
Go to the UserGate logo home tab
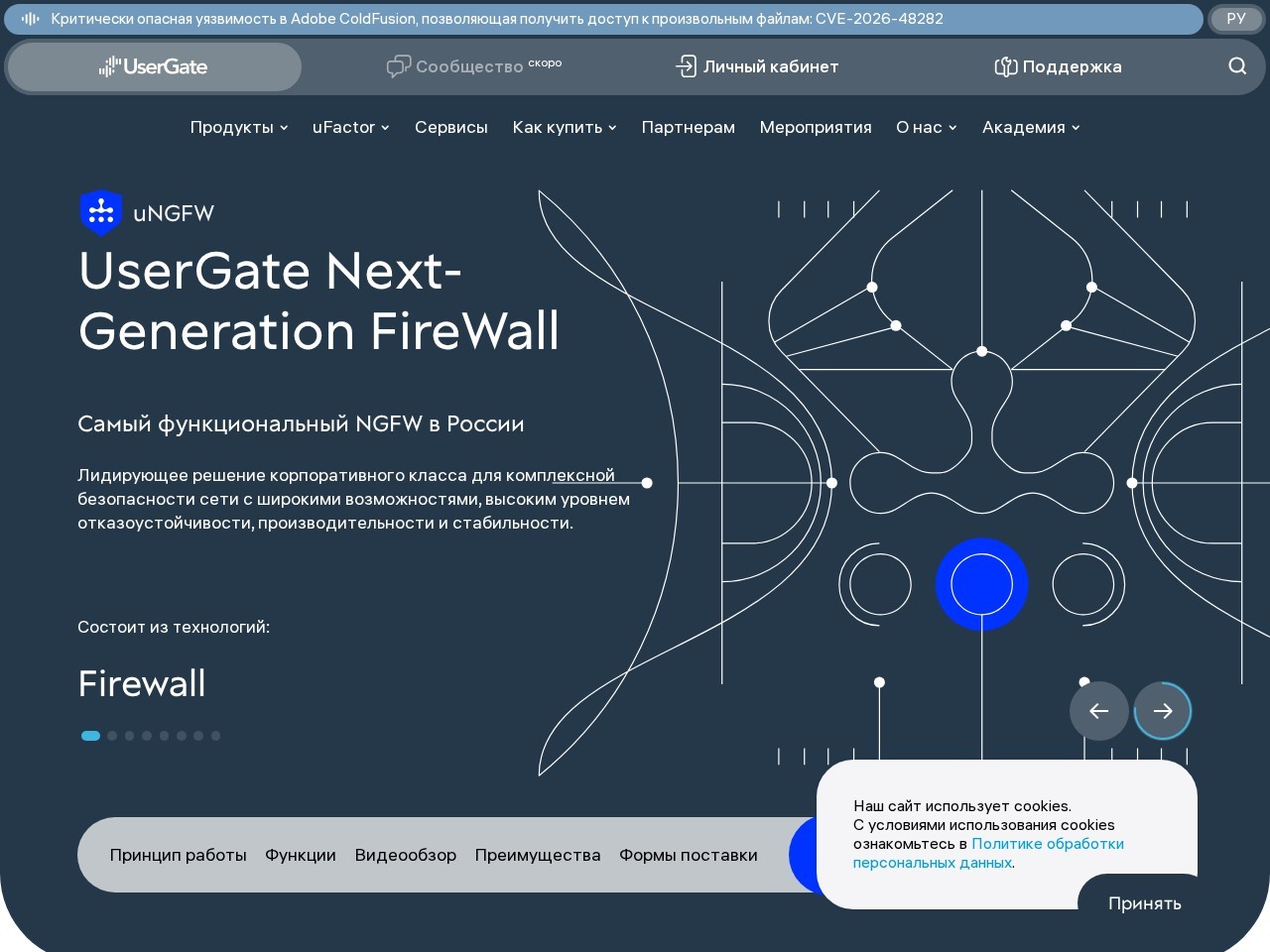154,66
